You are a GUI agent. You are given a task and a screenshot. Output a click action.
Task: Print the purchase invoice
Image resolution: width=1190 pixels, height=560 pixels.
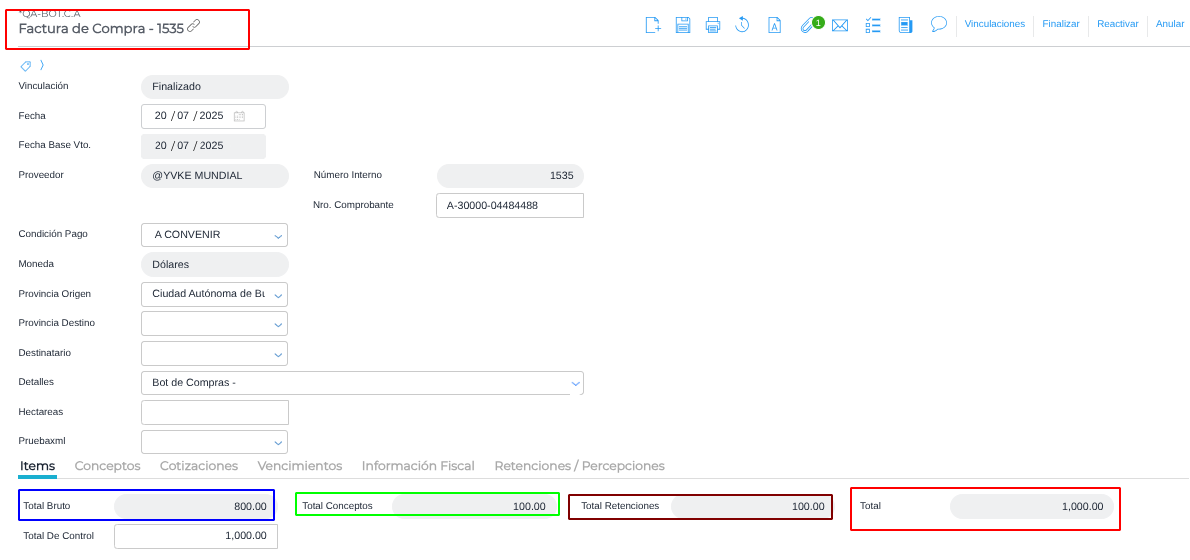tap(713, 25)
